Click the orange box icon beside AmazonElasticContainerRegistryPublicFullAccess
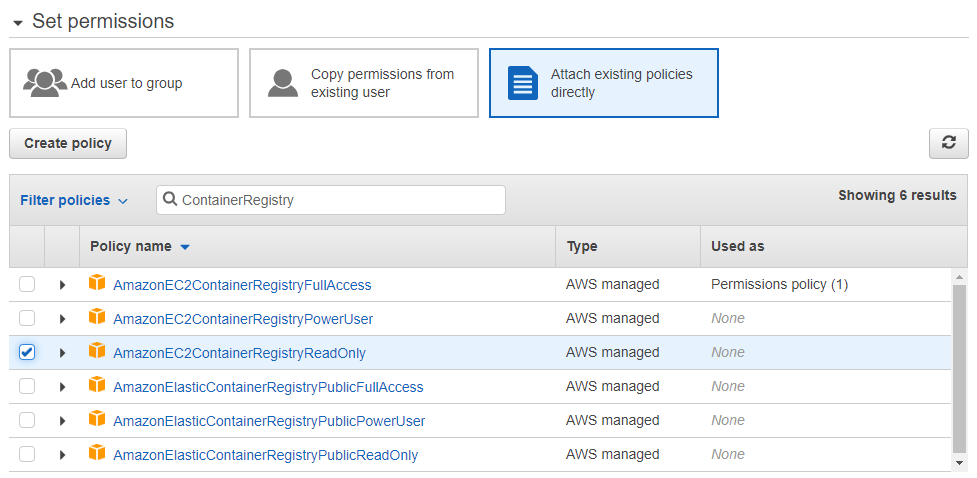This screenshot has height=478, width=977. (x=97, y=385)
